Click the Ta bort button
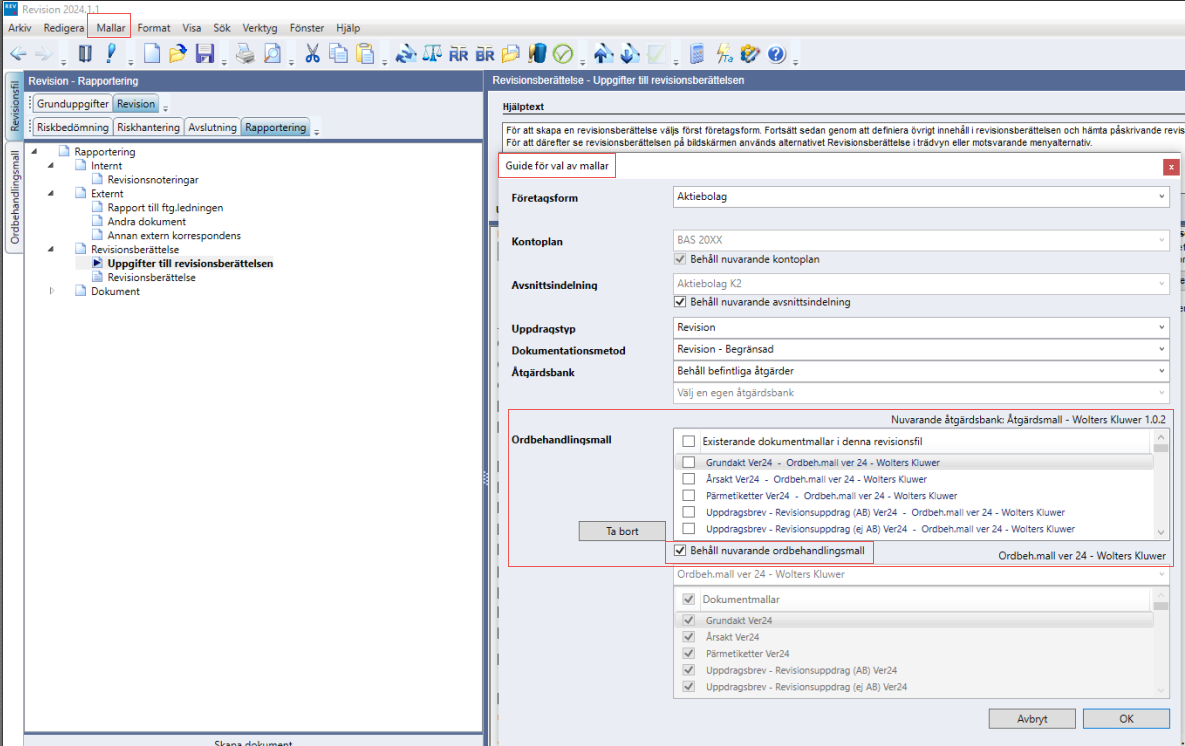Viewport: 1185px width, 746px height. click(622, 531)
